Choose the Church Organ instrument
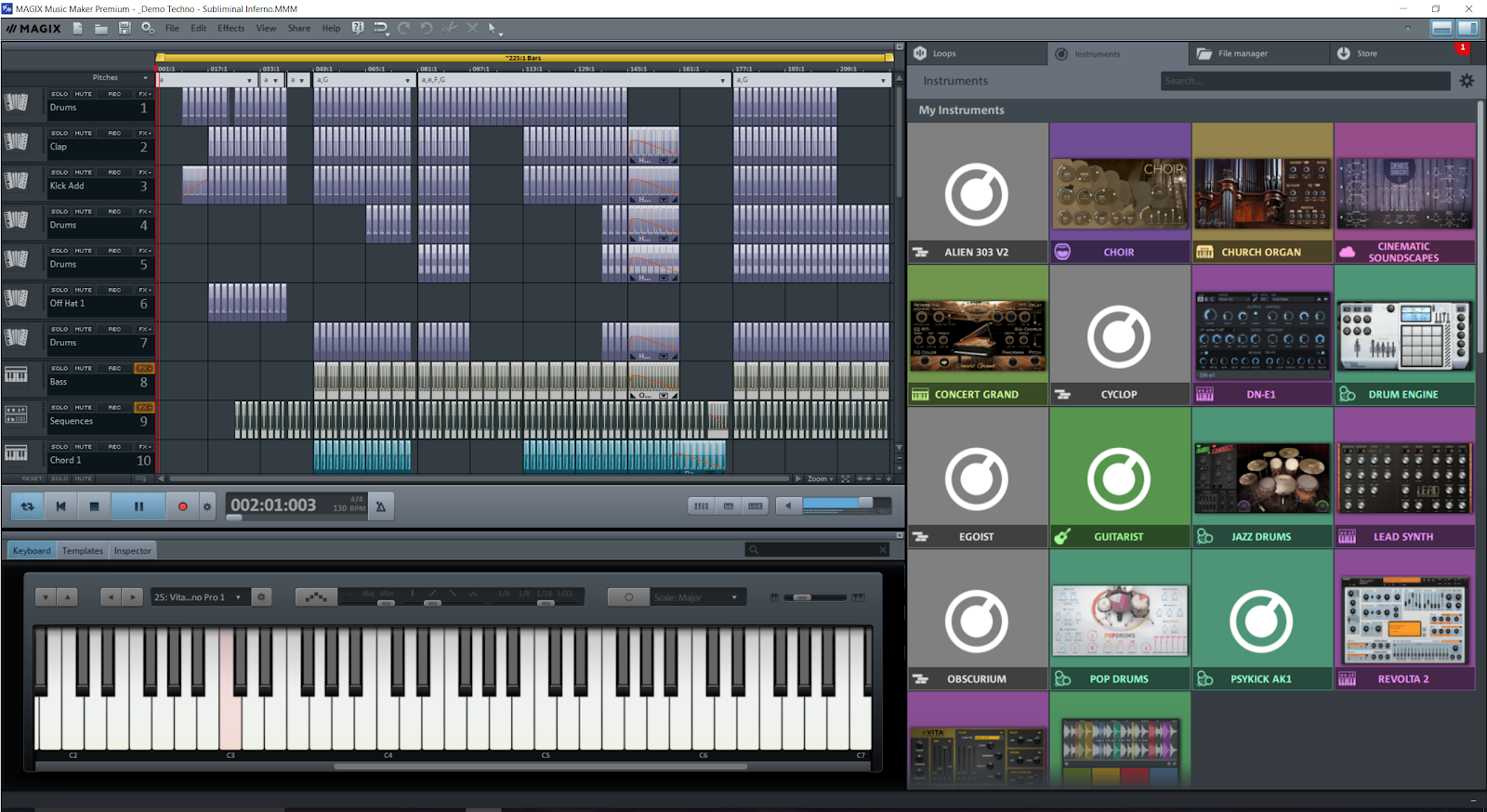 tap(1261, 194)
